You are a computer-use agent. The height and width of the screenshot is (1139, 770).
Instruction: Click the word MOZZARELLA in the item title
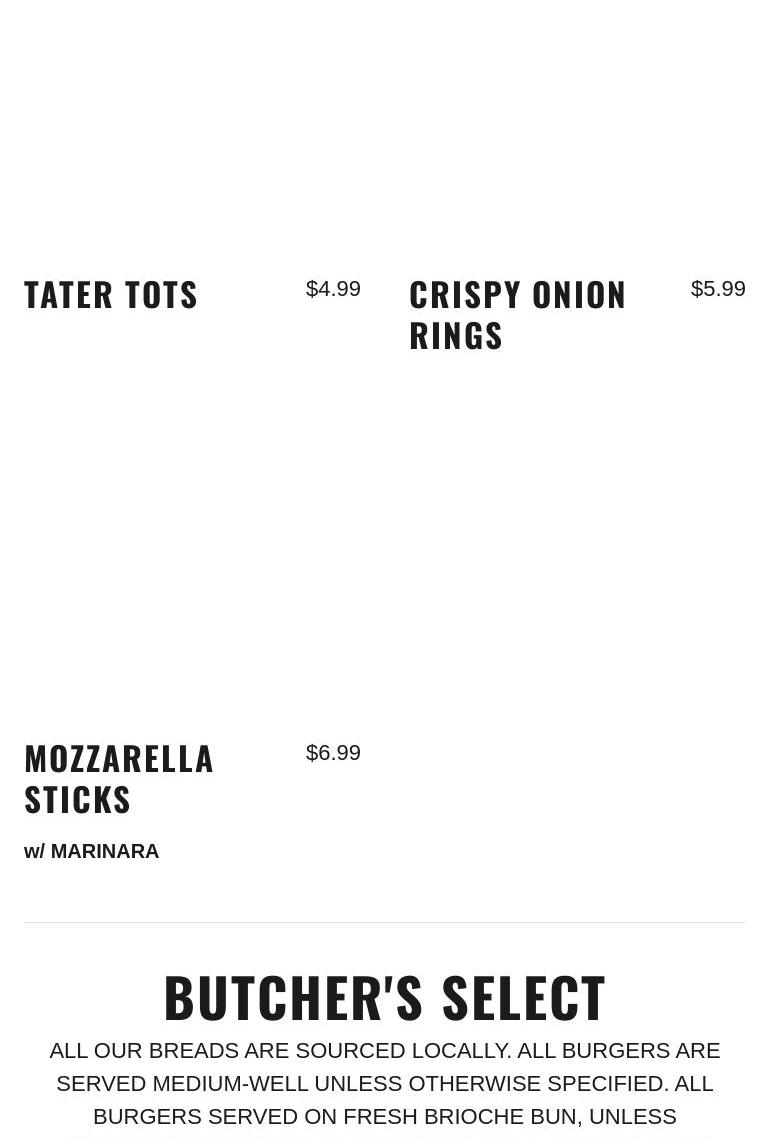tap(119, 758)
